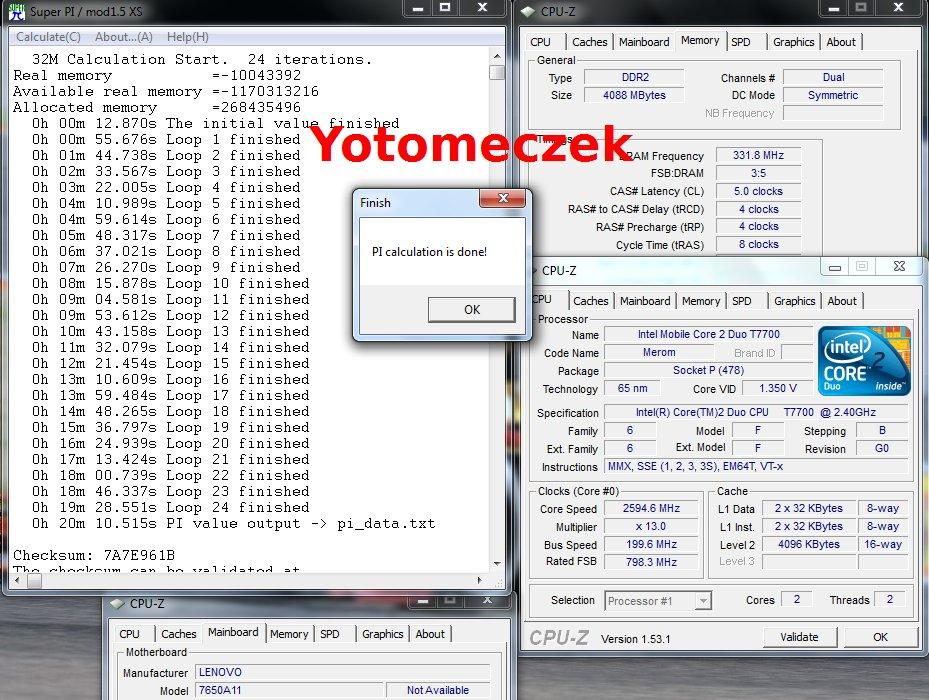Click the 4096 KBytes Level 2 cache value
This screenshot has width=929, height=700.
tap(809, 544)
